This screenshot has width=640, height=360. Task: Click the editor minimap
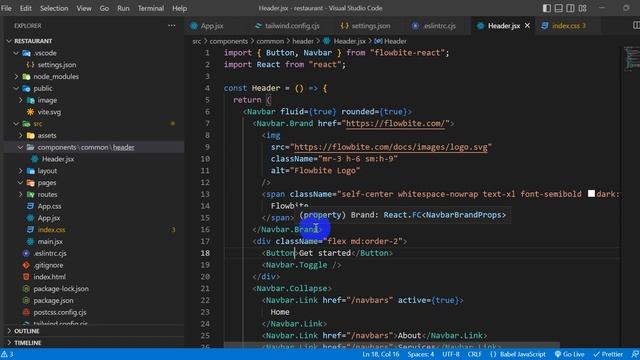click(x=631, y=59)
